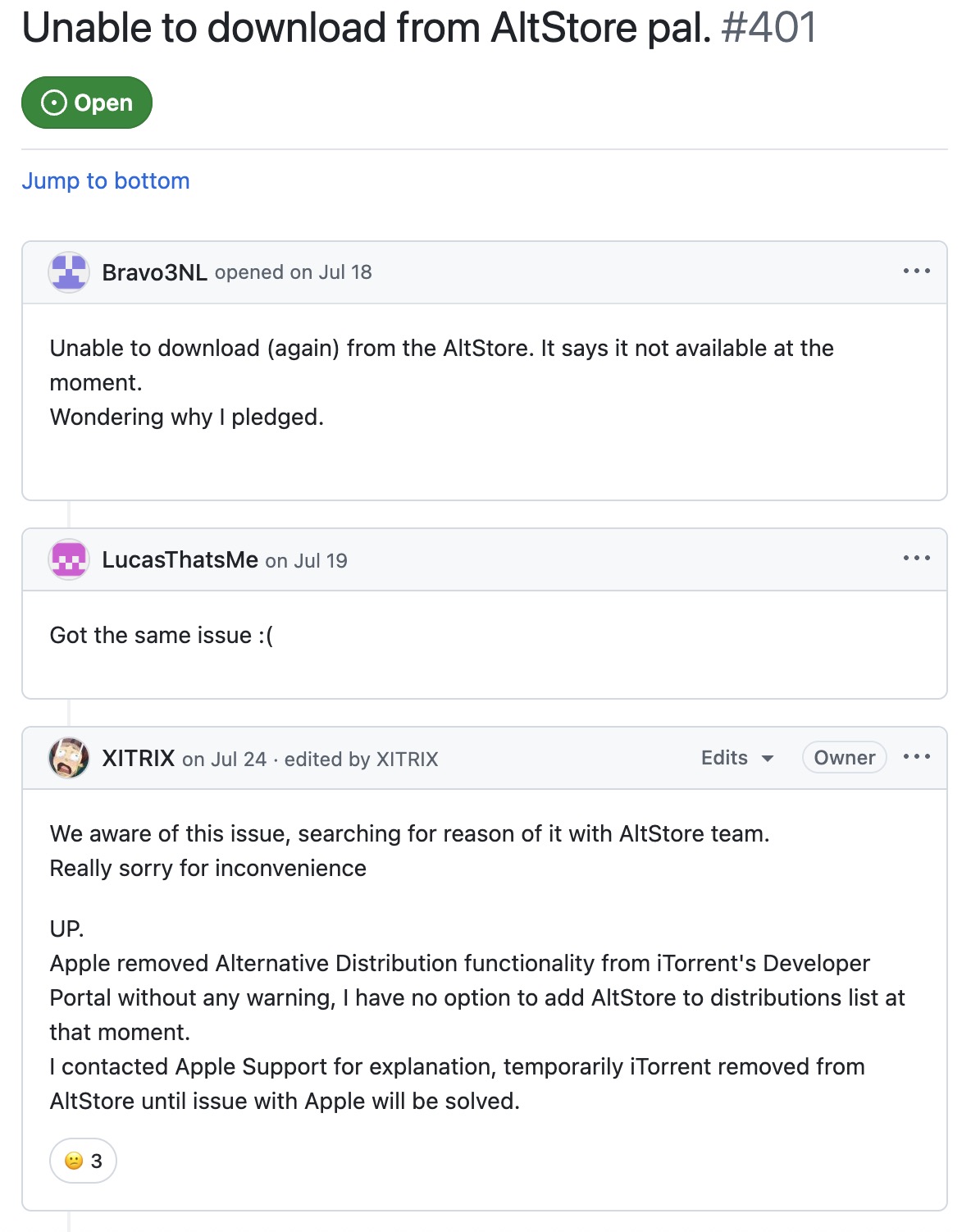Toggle the confused emoji reaction with count 3
The image size is (971, 1232).
click(83, 1161)
